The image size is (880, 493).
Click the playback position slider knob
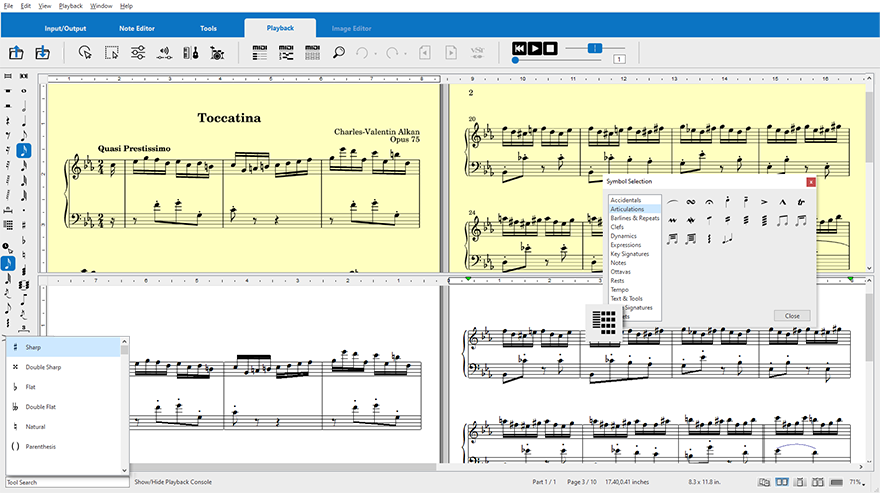[515, 60]
